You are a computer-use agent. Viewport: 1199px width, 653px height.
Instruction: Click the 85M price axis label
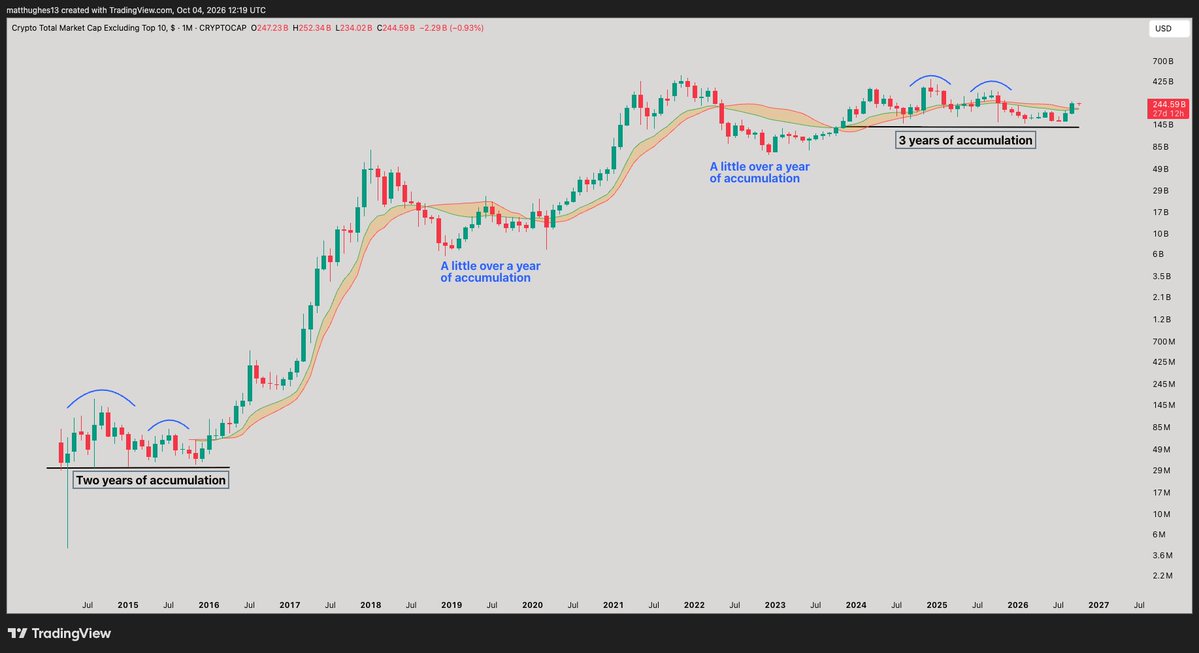[x=1161, y=427]
